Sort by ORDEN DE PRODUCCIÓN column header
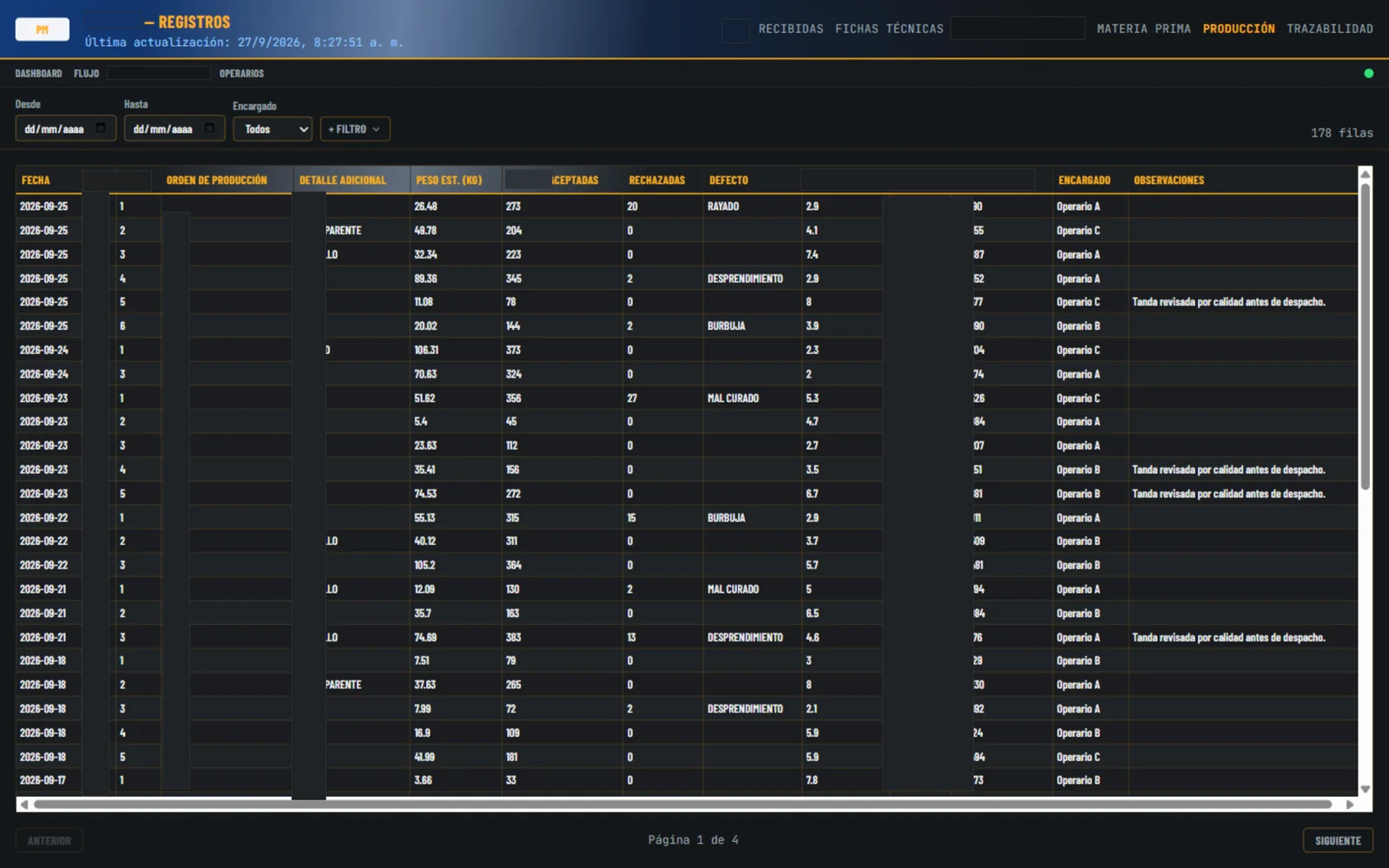The height and width of the screenshot is (868, 1389). pos(217,181)
